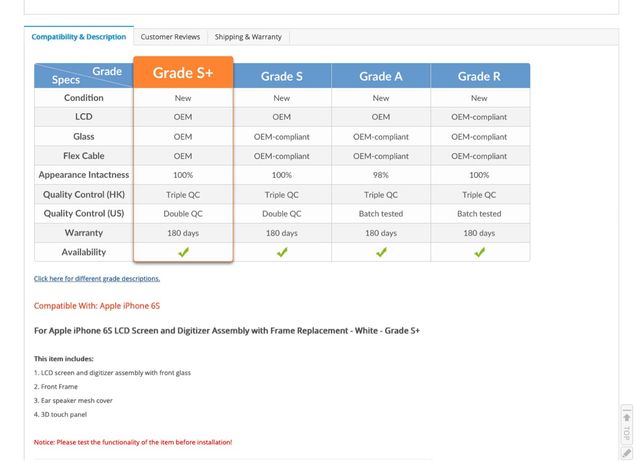The width and height of the screenshot is (640, 461).
Task: Switch to Shipping & Warranty tab
Action: point(248,37)
